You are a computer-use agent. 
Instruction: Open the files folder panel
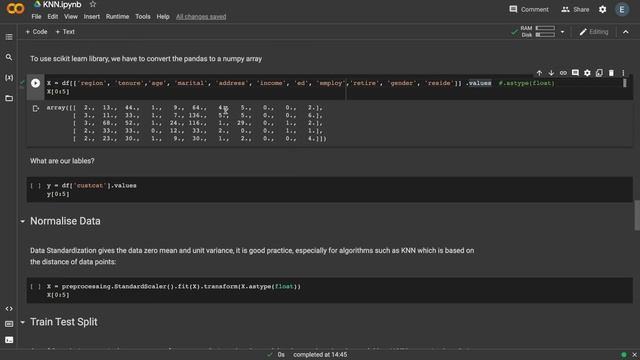9,98
